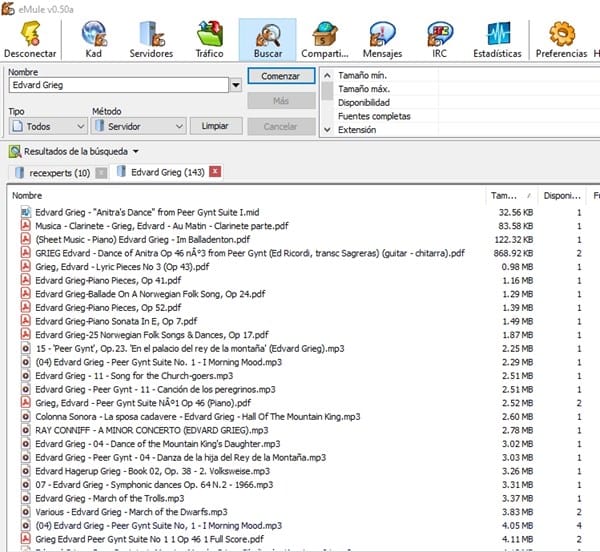The height and width of the screenshot is (552, 600).
Task: Click audio icon of Volksweise.mp3 file
Action: pyautogui.click(x=26, y=471)
